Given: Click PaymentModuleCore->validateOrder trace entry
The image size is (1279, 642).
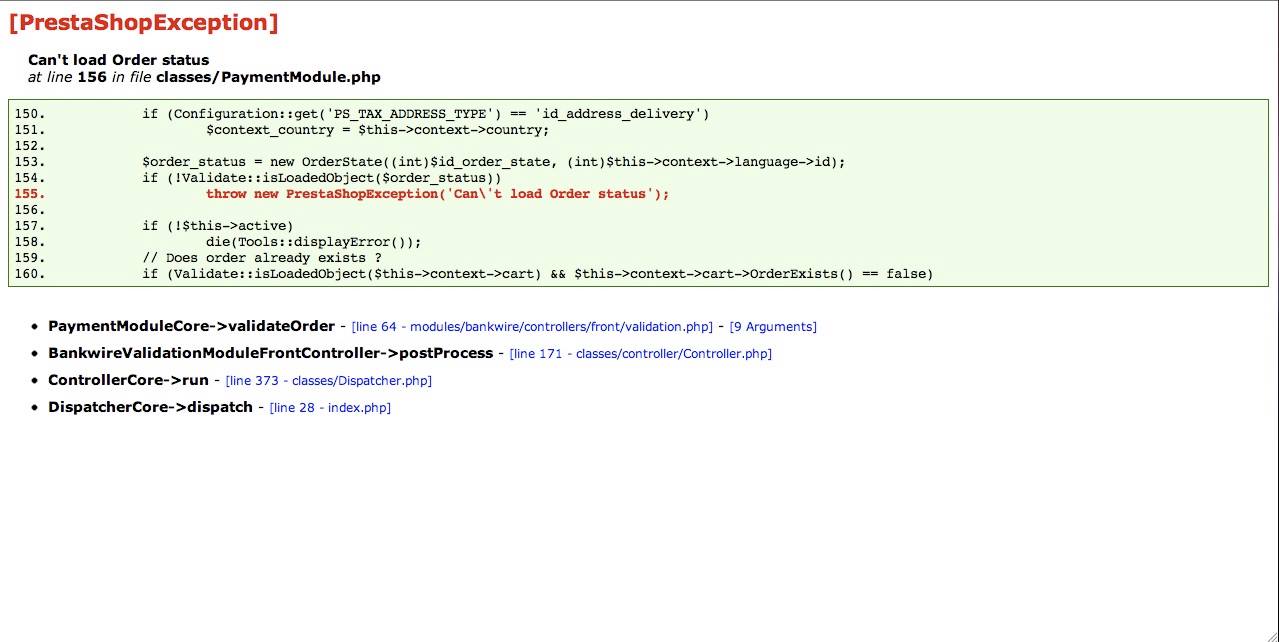Looking at the screenshot, I should click(191, 326).
